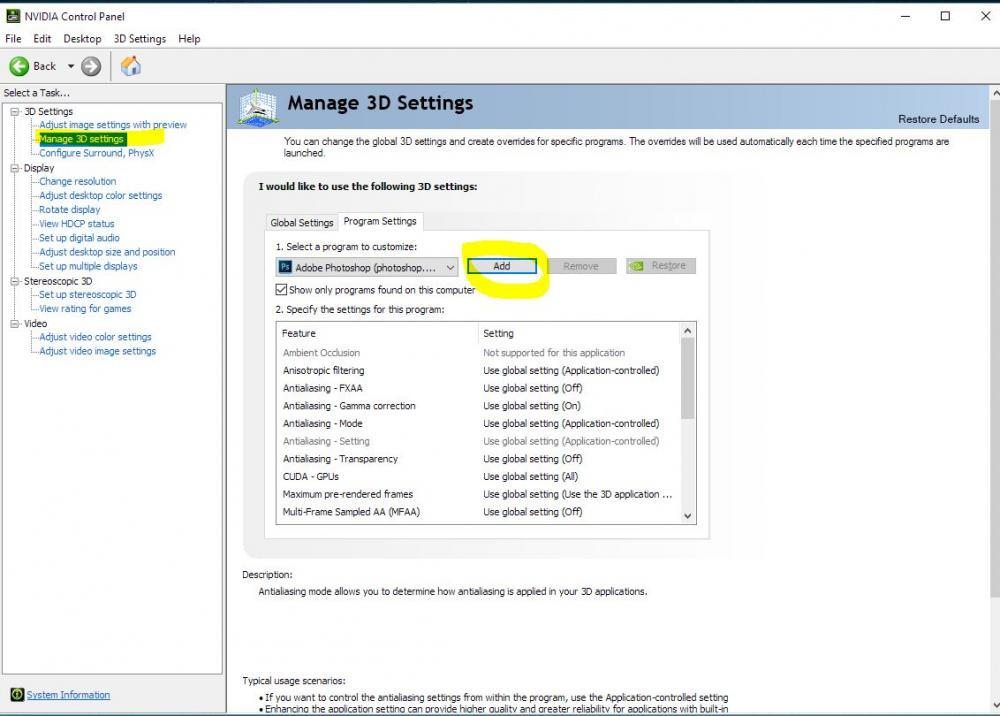Select the CUDA - GPUs row
1000x716 pixels.
tap(478, 477)
